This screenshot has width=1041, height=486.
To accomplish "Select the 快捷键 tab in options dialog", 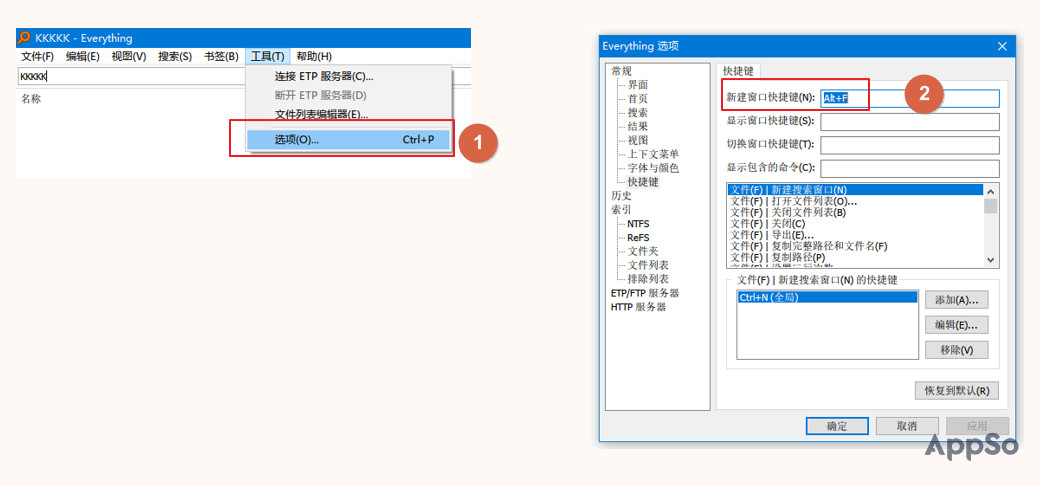I will click(738, 71).
